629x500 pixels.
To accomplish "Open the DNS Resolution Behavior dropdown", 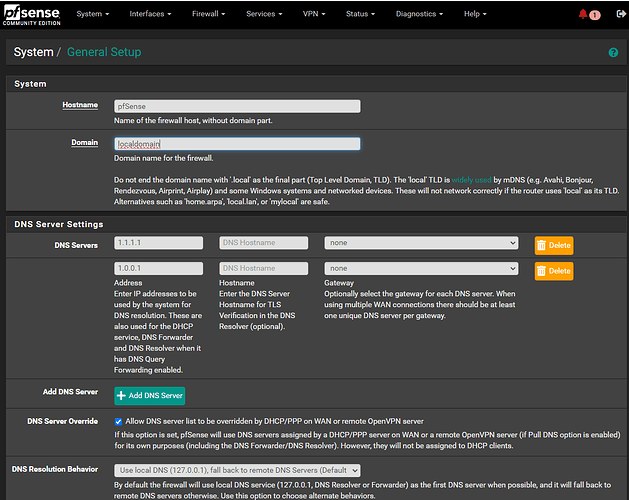I will (x=237, y=470).
